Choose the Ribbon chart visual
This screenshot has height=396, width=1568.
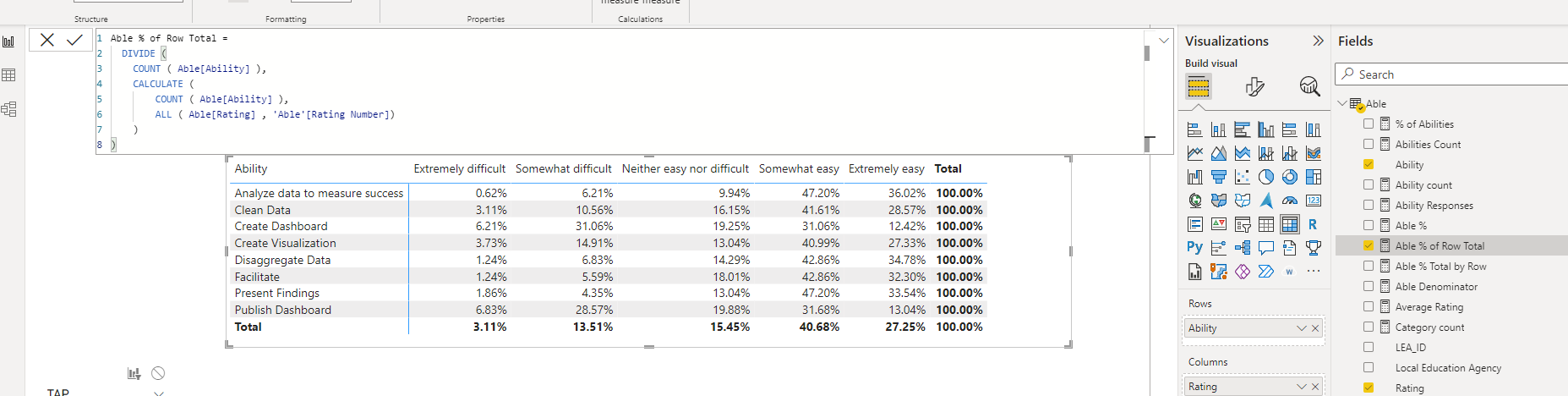coord(1313,153)
